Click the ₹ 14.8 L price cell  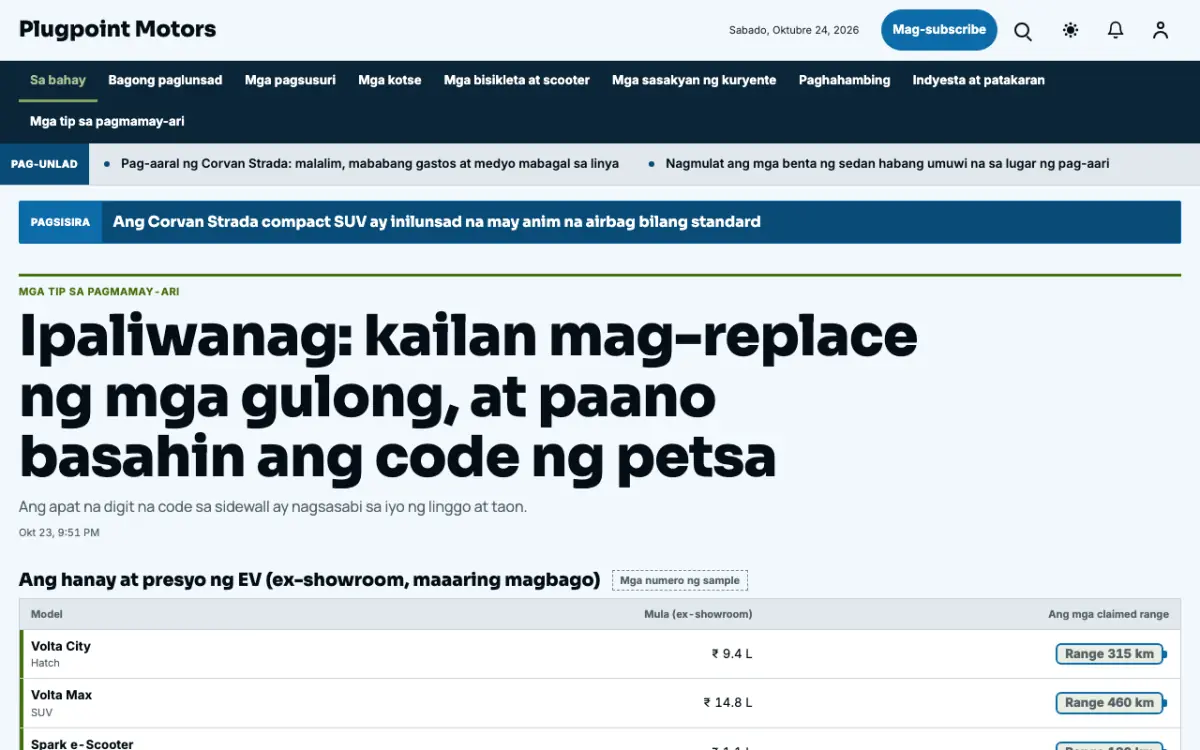[728, 703]
